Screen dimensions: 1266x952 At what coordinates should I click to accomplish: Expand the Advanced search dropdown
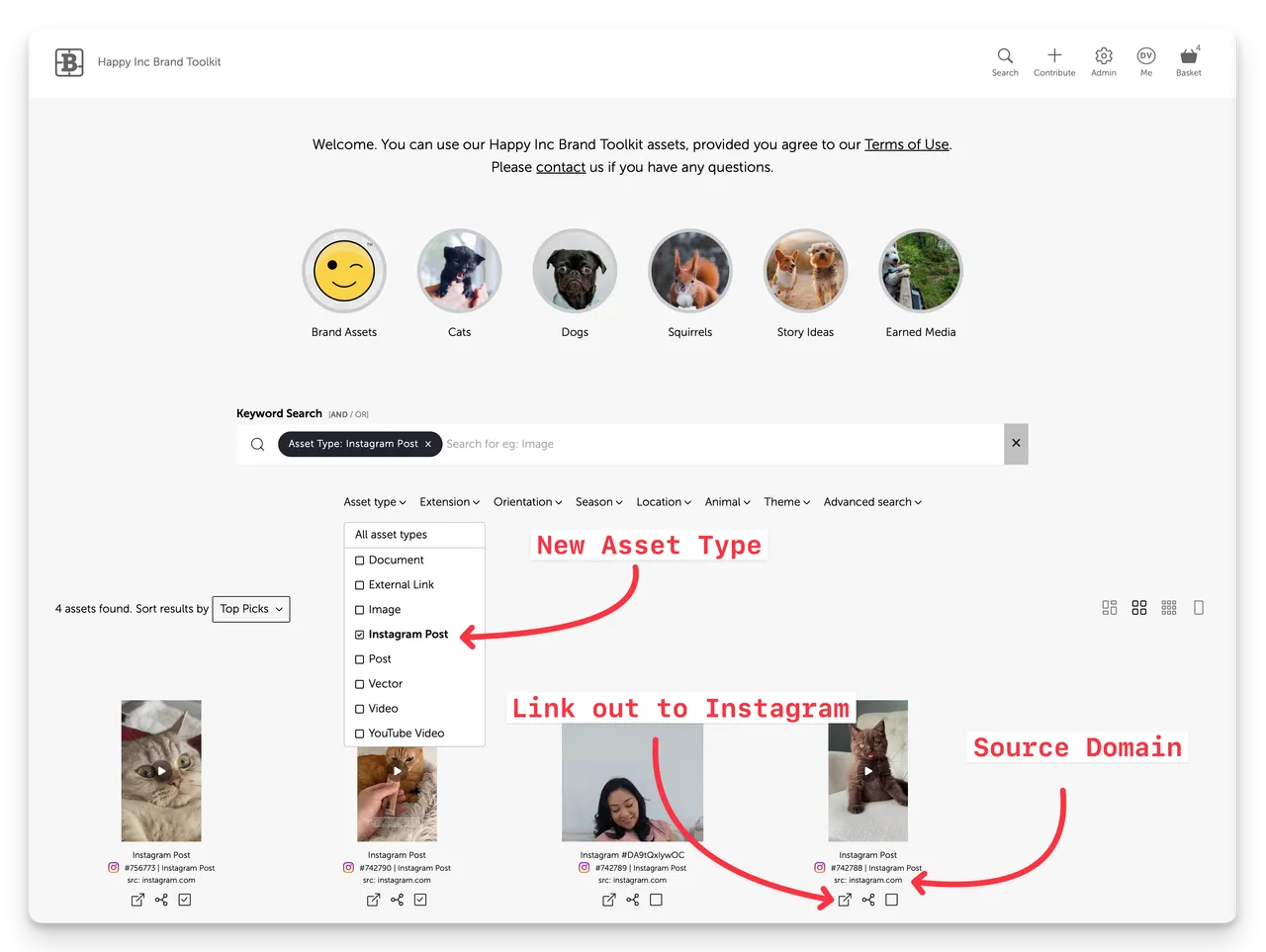pyautogui.click(x=872, y=502)
